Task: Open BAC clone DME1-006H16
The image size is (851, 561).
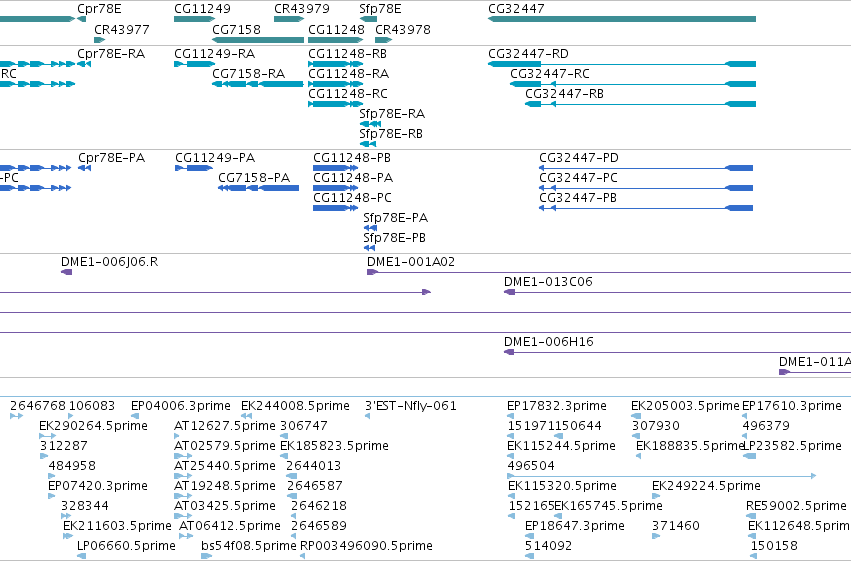Action: point(549,342)
